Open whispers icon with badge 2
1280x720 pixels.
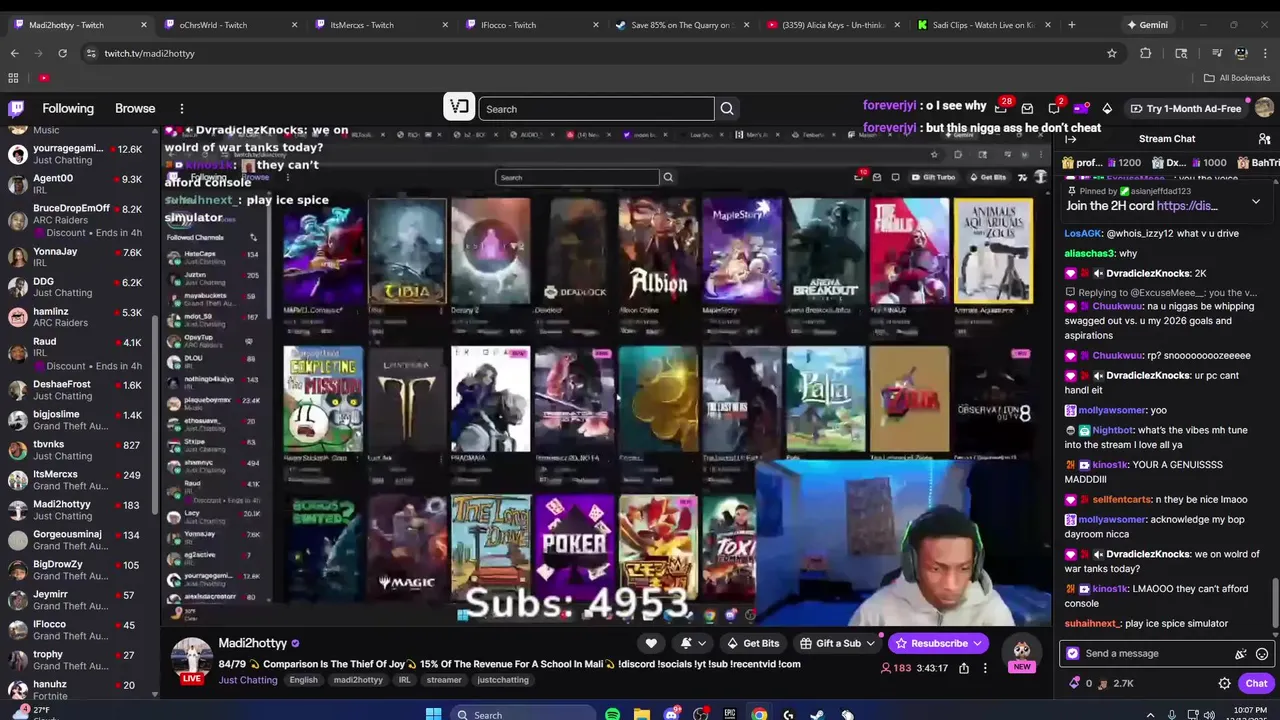point(1054,108)
